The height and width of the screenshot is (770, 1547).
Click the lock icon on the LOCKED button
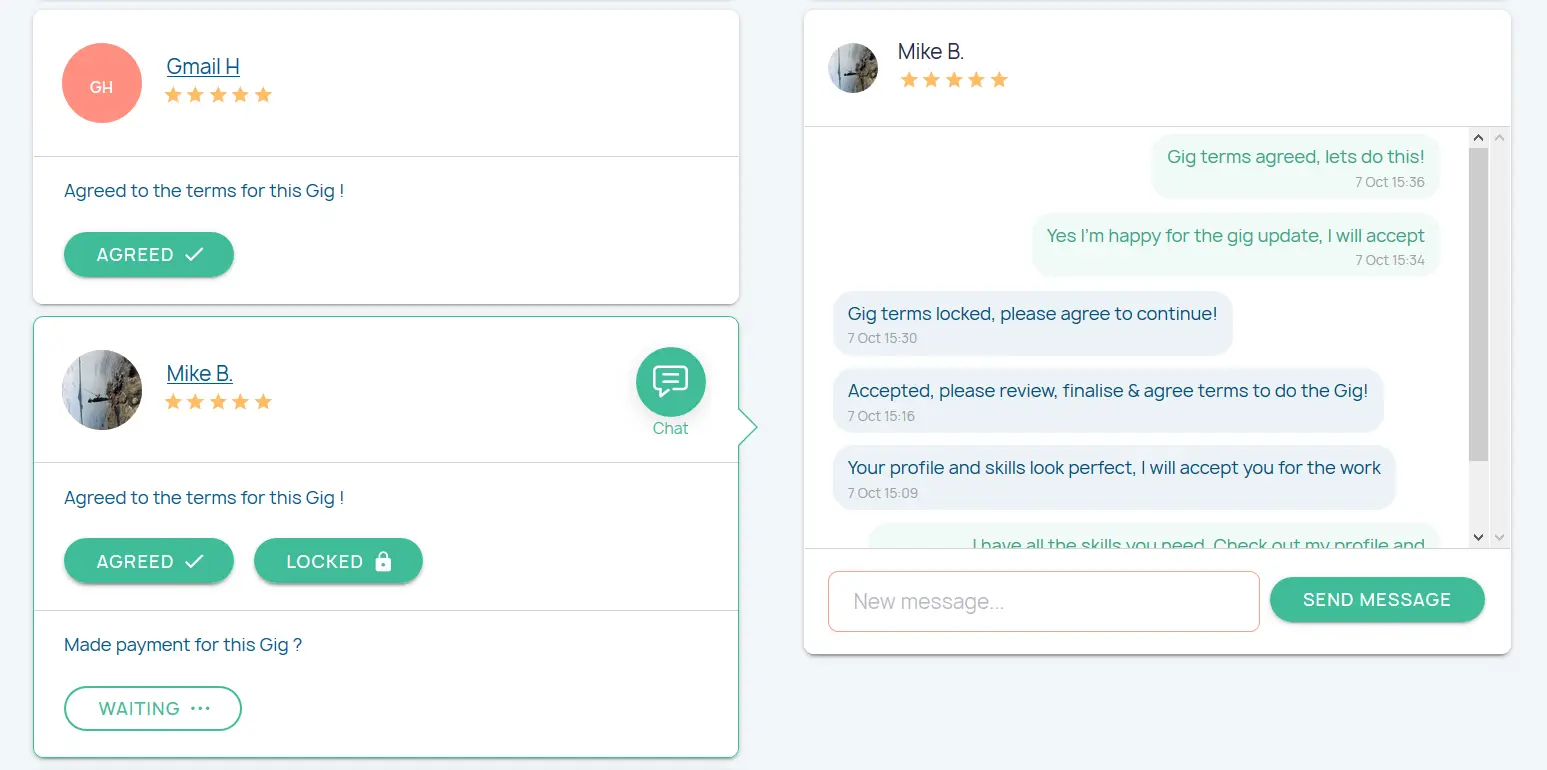pos(383,562)
